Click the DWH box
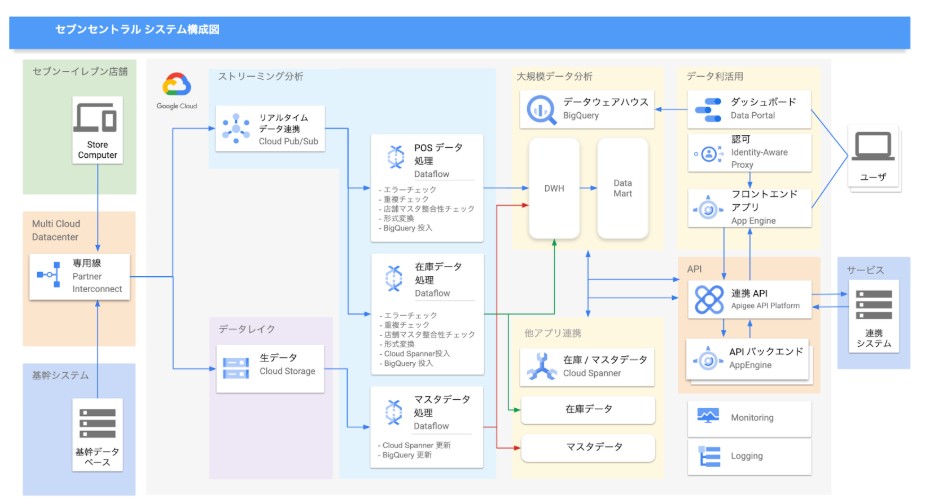The width and height of the screenshot is (925, 502). pyautogui.click(x=555, y=188)
